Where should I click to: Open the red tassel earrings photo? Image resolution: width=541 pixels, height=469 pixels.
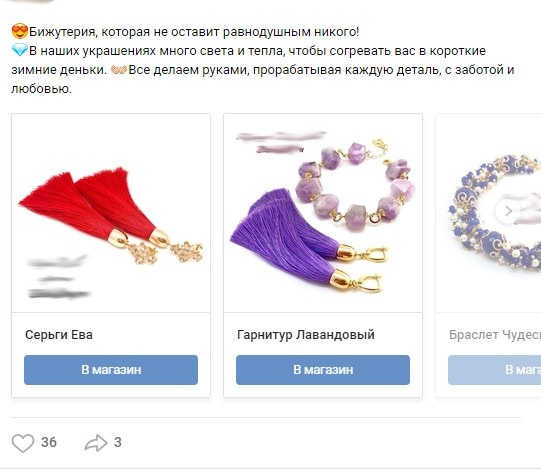pos(111,213)
